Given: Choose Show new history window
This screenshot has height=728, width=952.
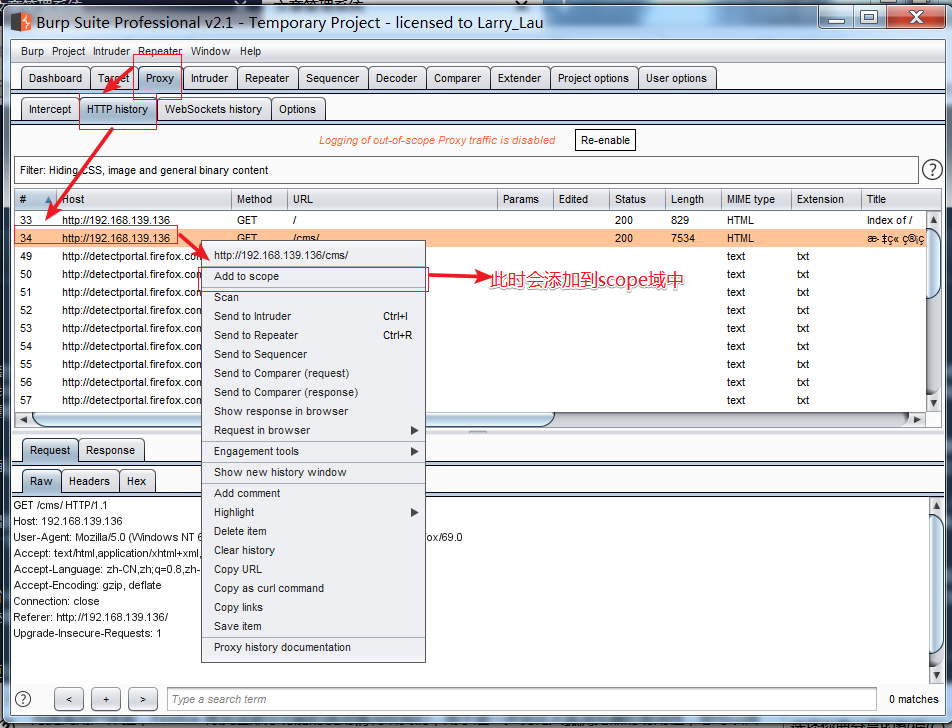Looking at the screenshot, I should pos(313,472).
